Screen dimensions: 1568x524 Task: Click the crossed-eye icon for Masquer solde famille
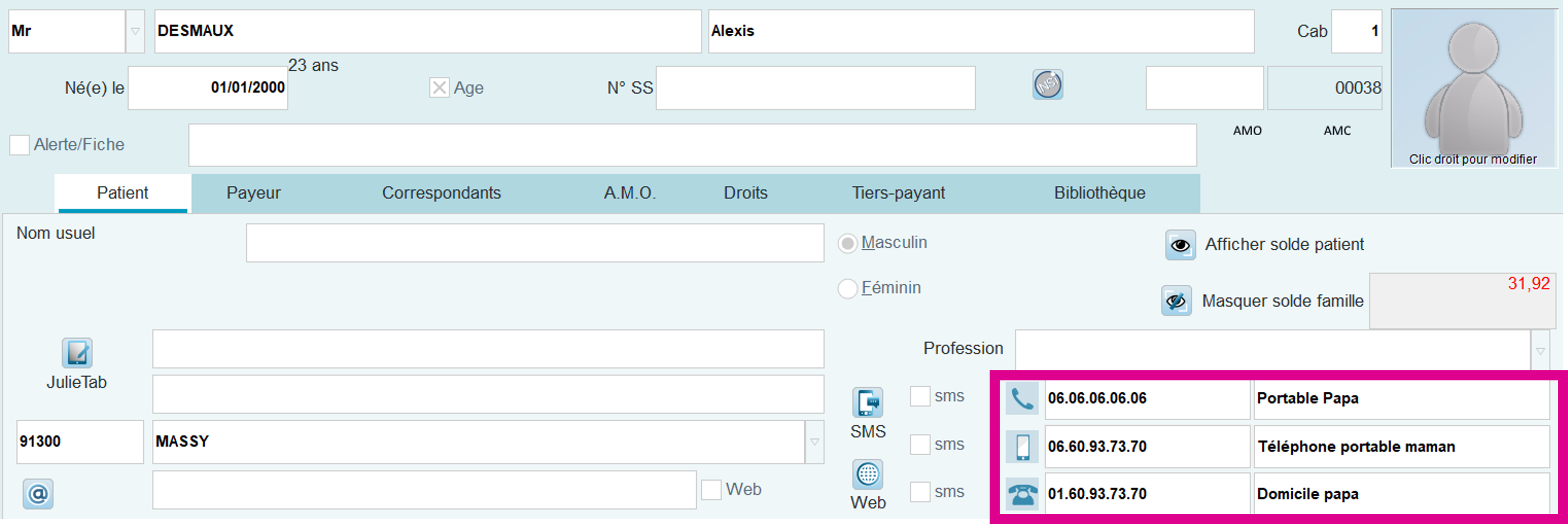[1176, 301]
